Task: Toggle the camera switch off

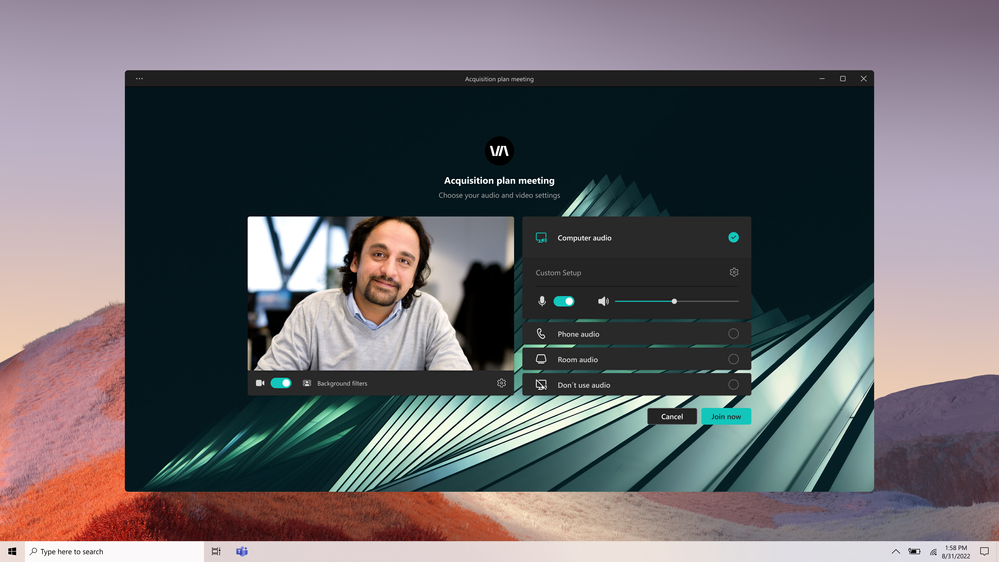Action: pyautogui.click(x=281, y=383)
